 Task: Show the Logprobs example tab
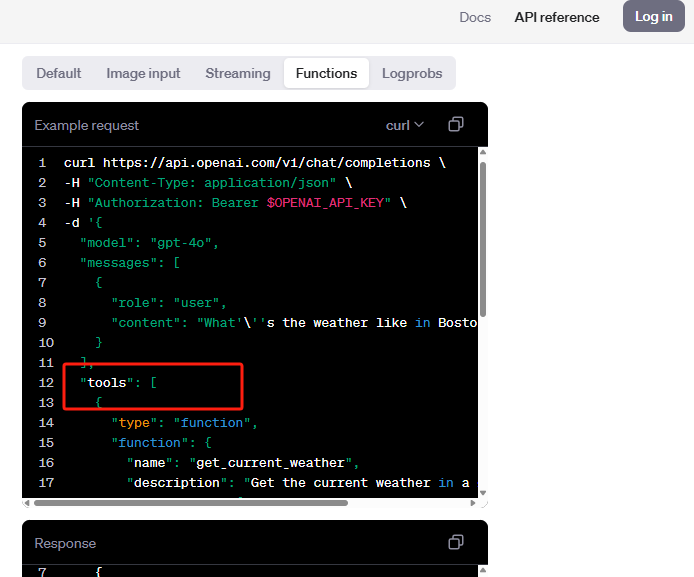tap(412, 73)
